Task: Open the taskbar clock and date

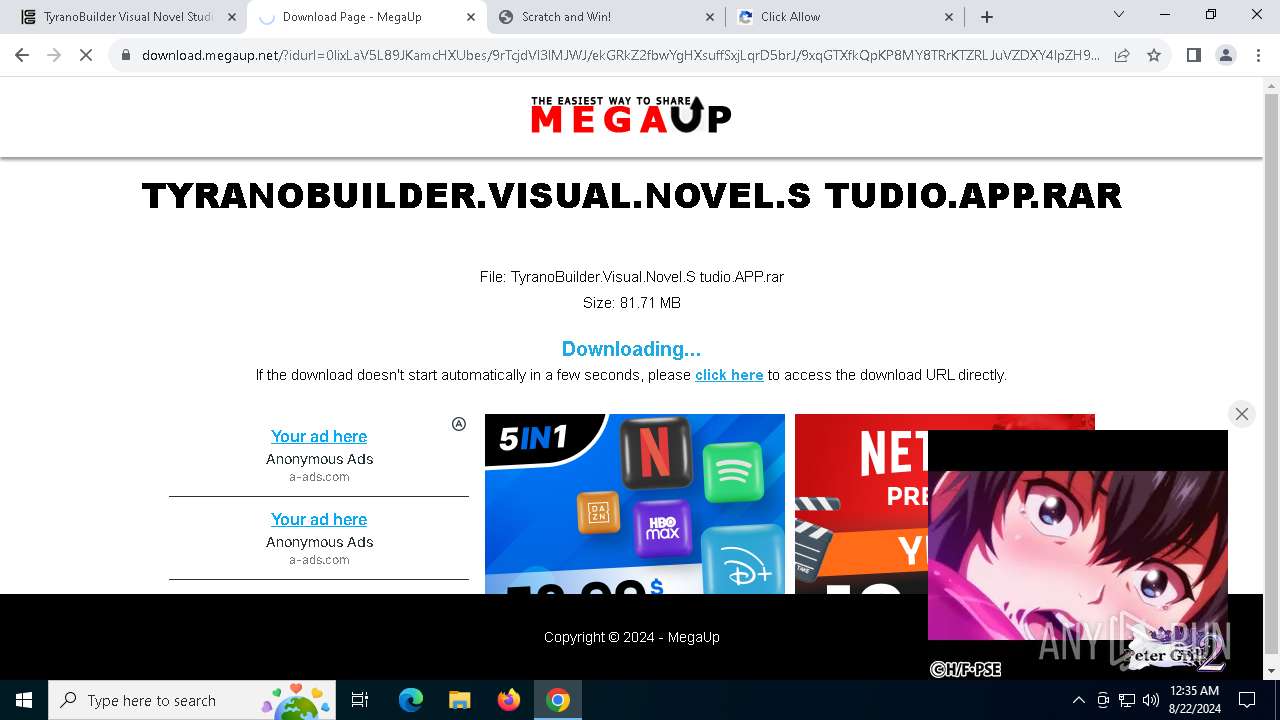Action: click(x=1194, y=700)
